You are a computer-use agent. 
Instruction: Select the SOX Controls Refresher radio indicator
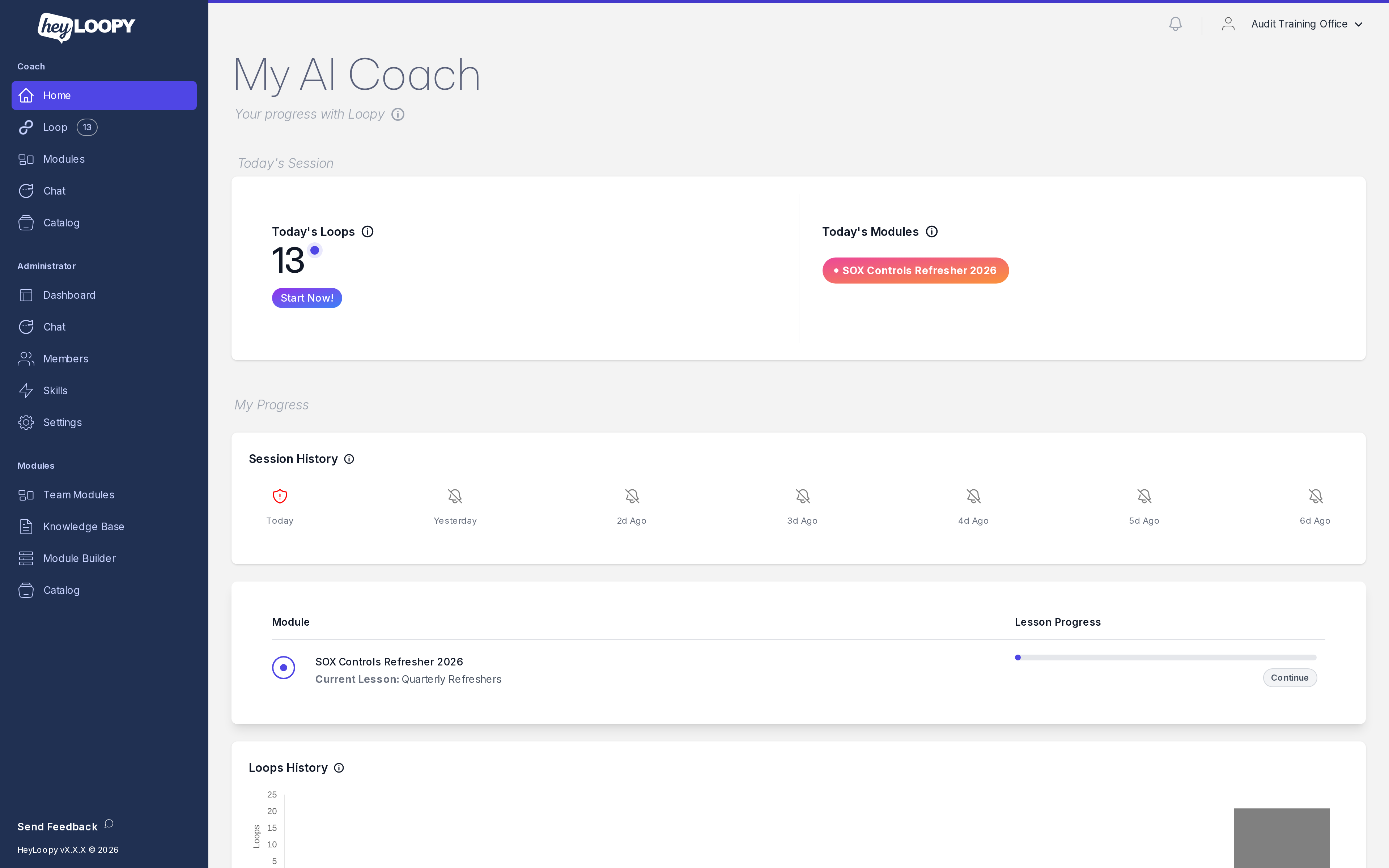point(284,668)
